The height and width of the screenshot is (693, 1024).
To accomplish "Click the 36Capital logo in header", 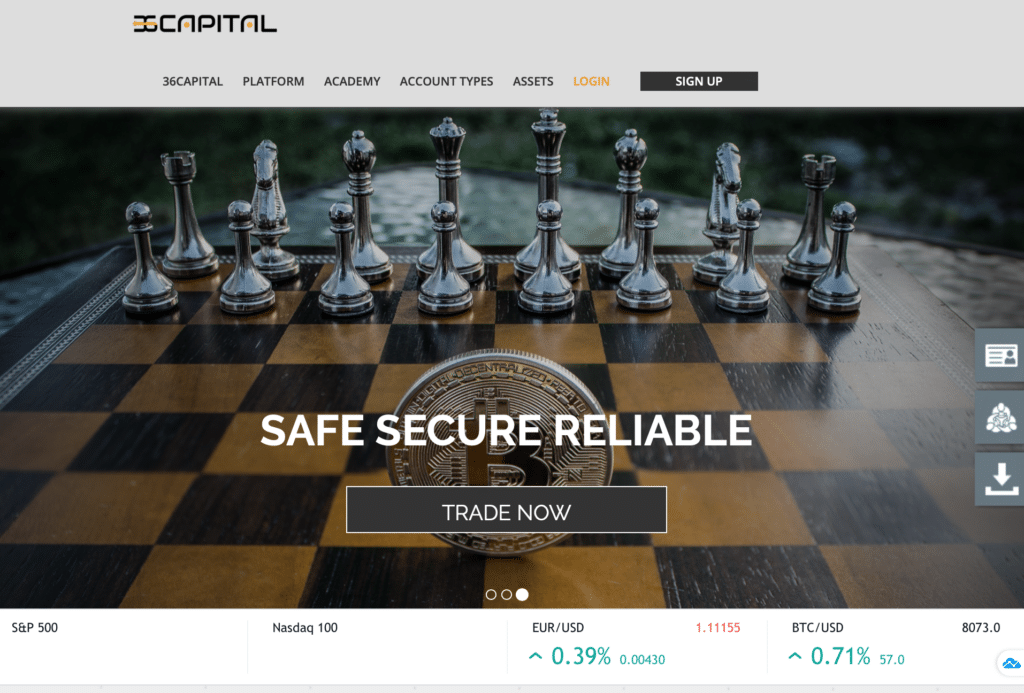I will [204, 24].
